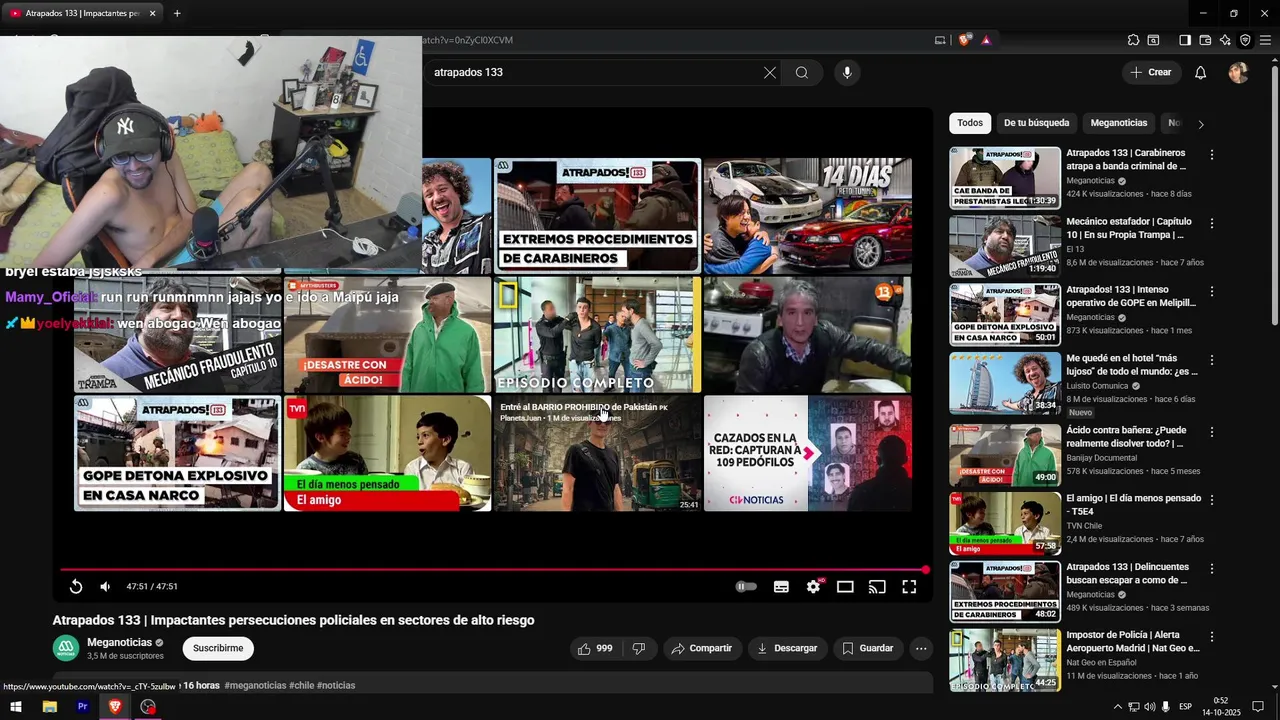Image resolution: width=1280 pixels, height=720 pixels.
Task: Open the Mecánico estafador sidebar thumbnail
Action: click(1005, 246)
